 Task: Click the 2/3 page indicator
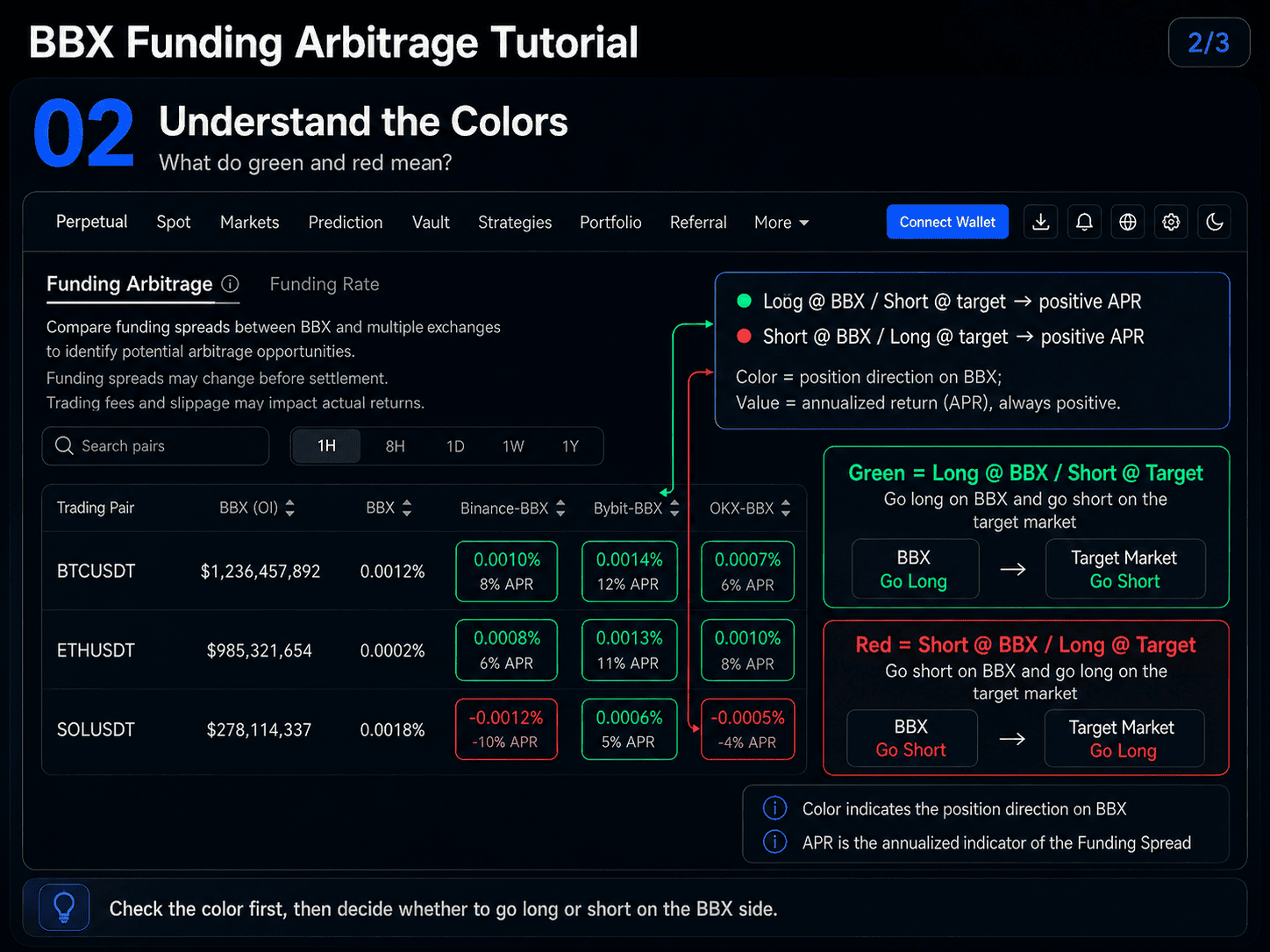1209,42
